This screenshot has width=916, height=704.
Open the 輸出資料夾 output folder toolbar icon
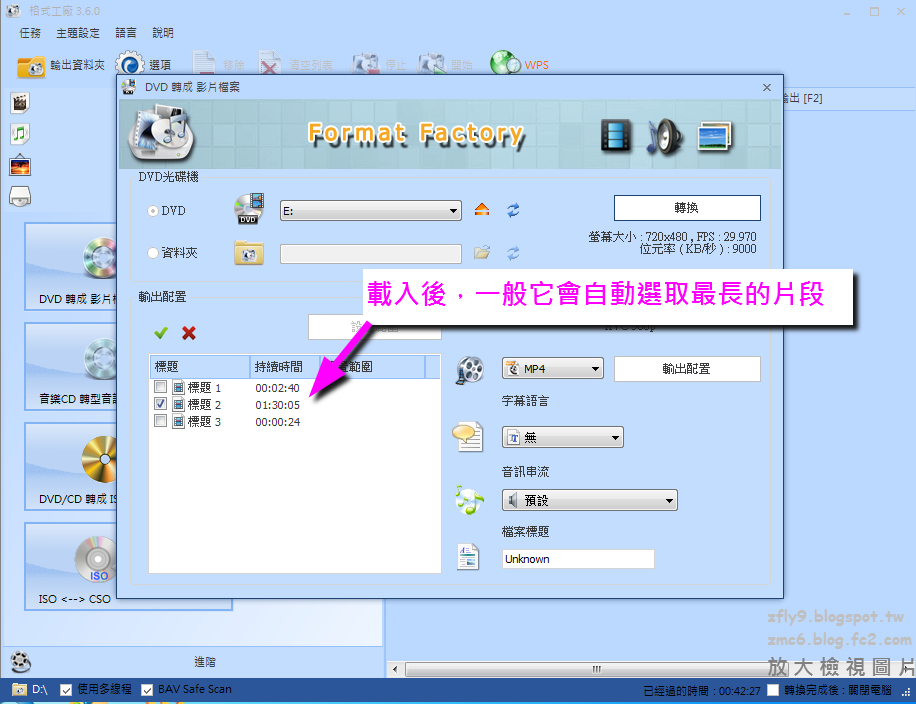point(30,66)
